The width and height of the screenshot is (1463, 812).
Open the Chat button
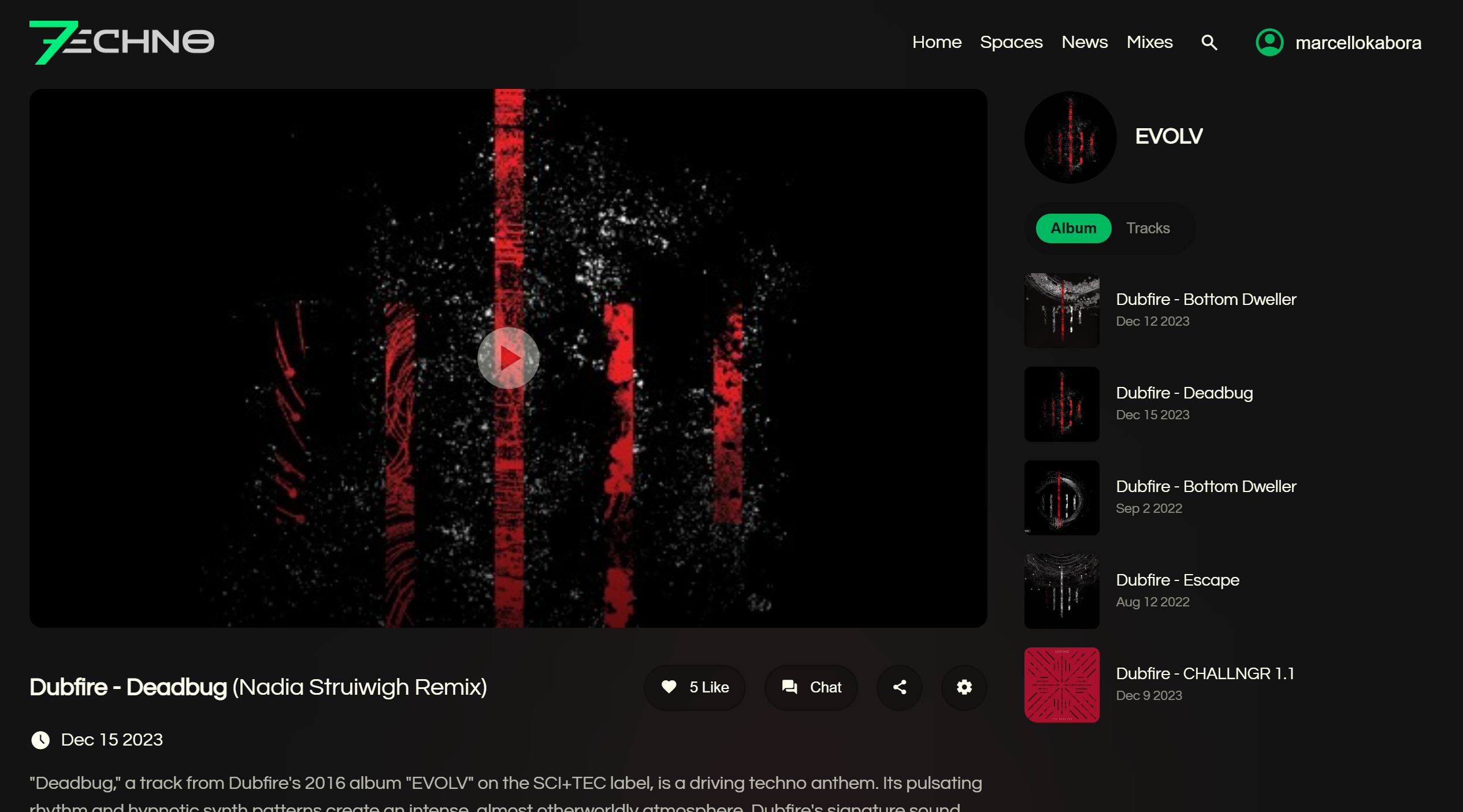tap(811, 687)
